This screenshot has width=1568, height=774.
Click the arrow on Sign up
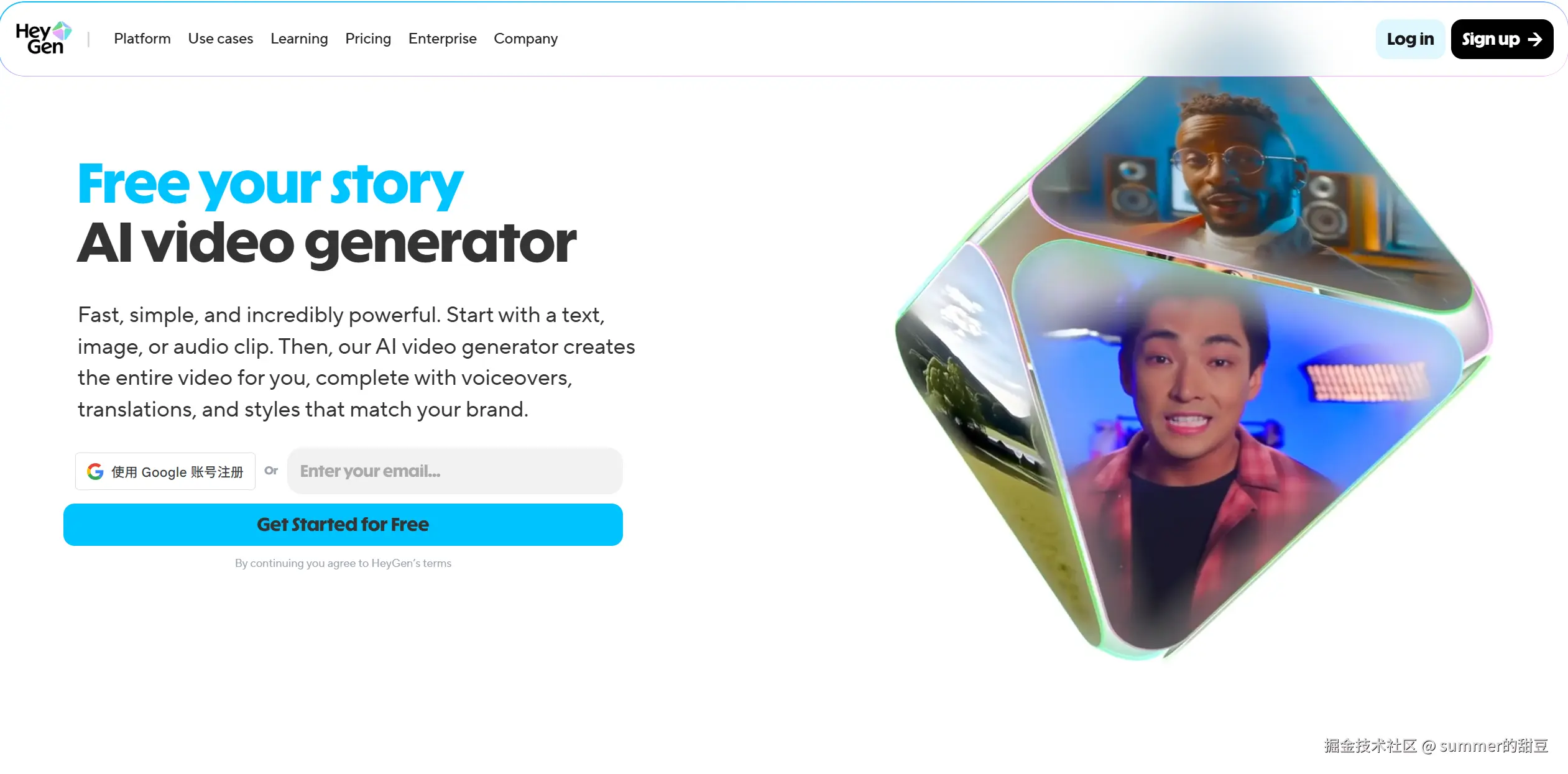click(1535, 39)
